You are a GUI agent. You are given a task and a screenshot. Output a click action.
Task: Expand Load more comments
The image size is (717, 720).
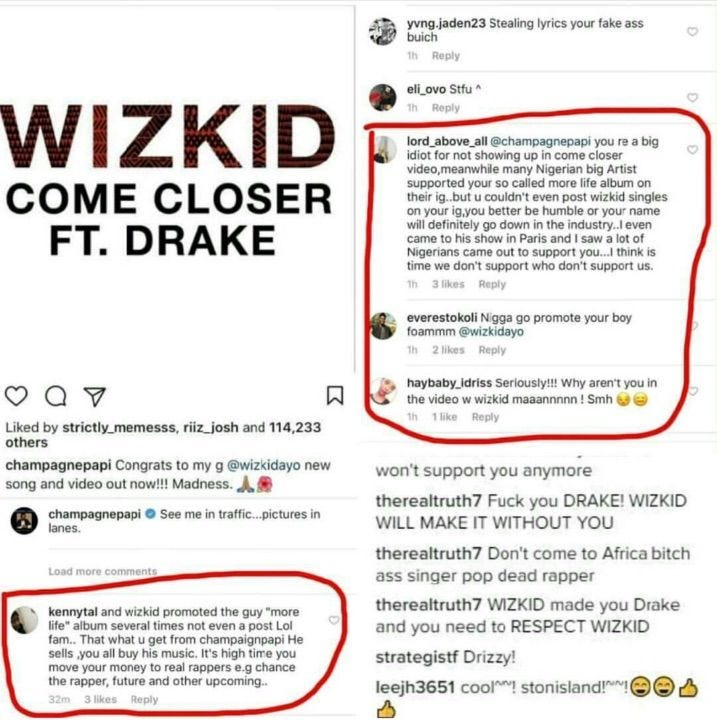click(102, 571)
